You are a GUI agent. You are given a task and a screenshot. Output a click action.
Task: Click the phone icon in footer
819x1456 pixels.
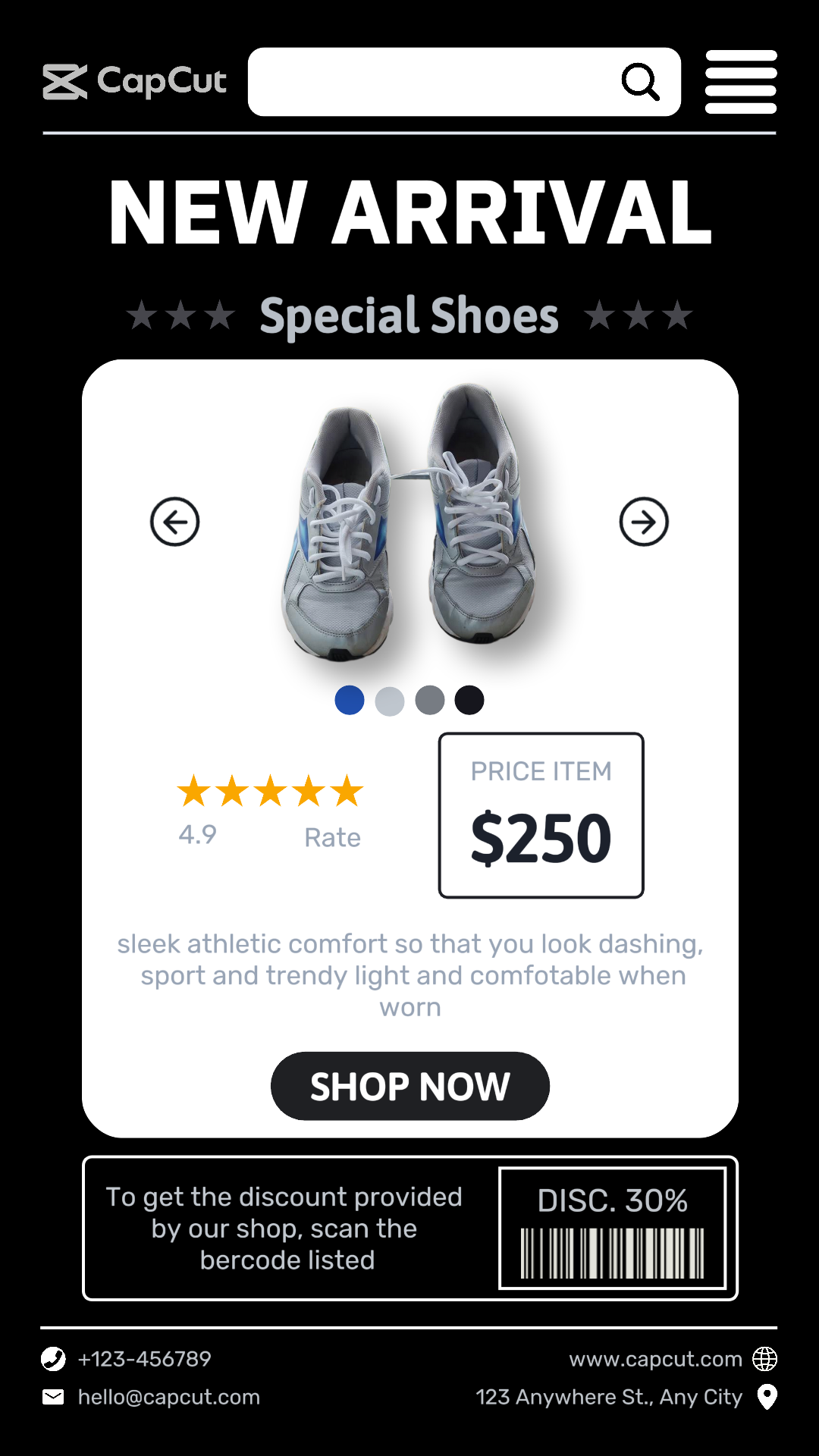coord(53,1359)
